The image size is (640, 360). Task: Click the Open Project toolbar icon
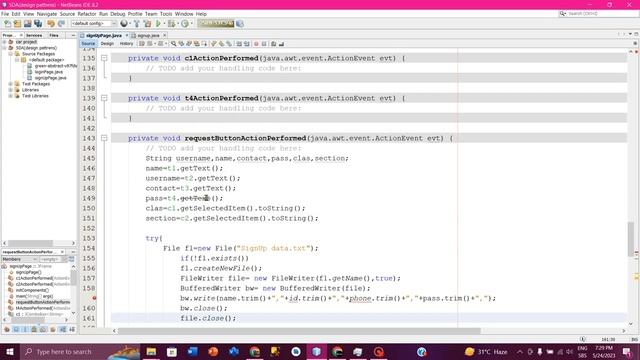click(28, 24)
